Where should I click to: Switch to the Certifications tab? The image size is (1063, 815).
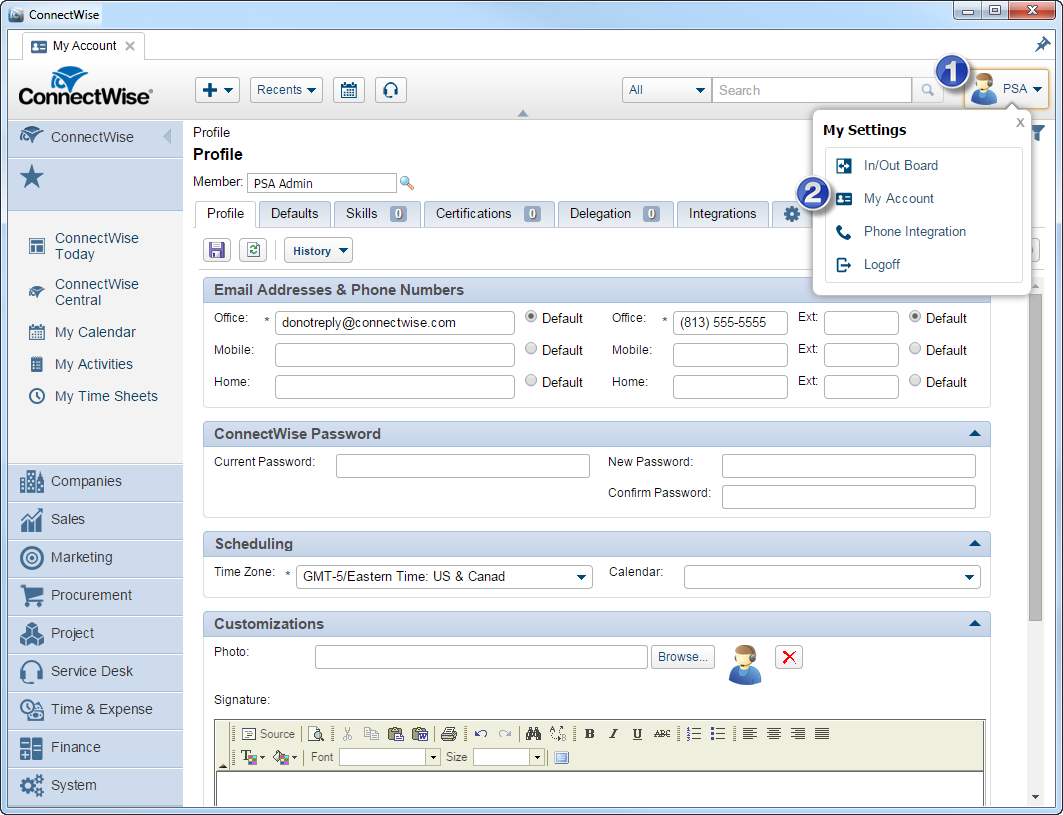(489, 214)
